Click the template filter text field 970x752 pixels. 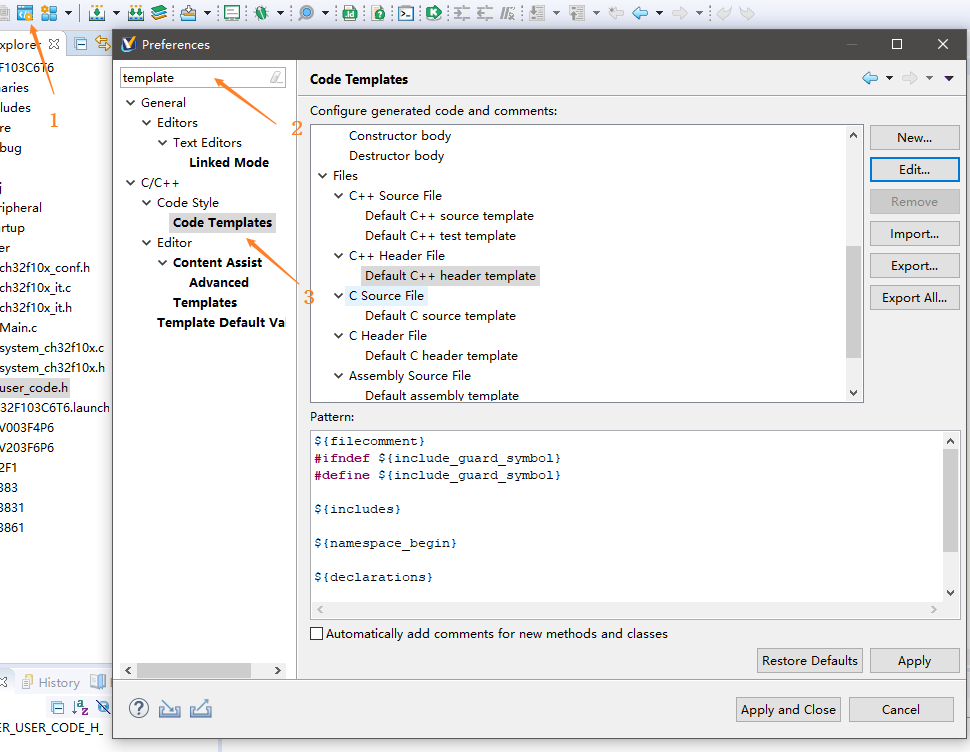pos(195,77)
